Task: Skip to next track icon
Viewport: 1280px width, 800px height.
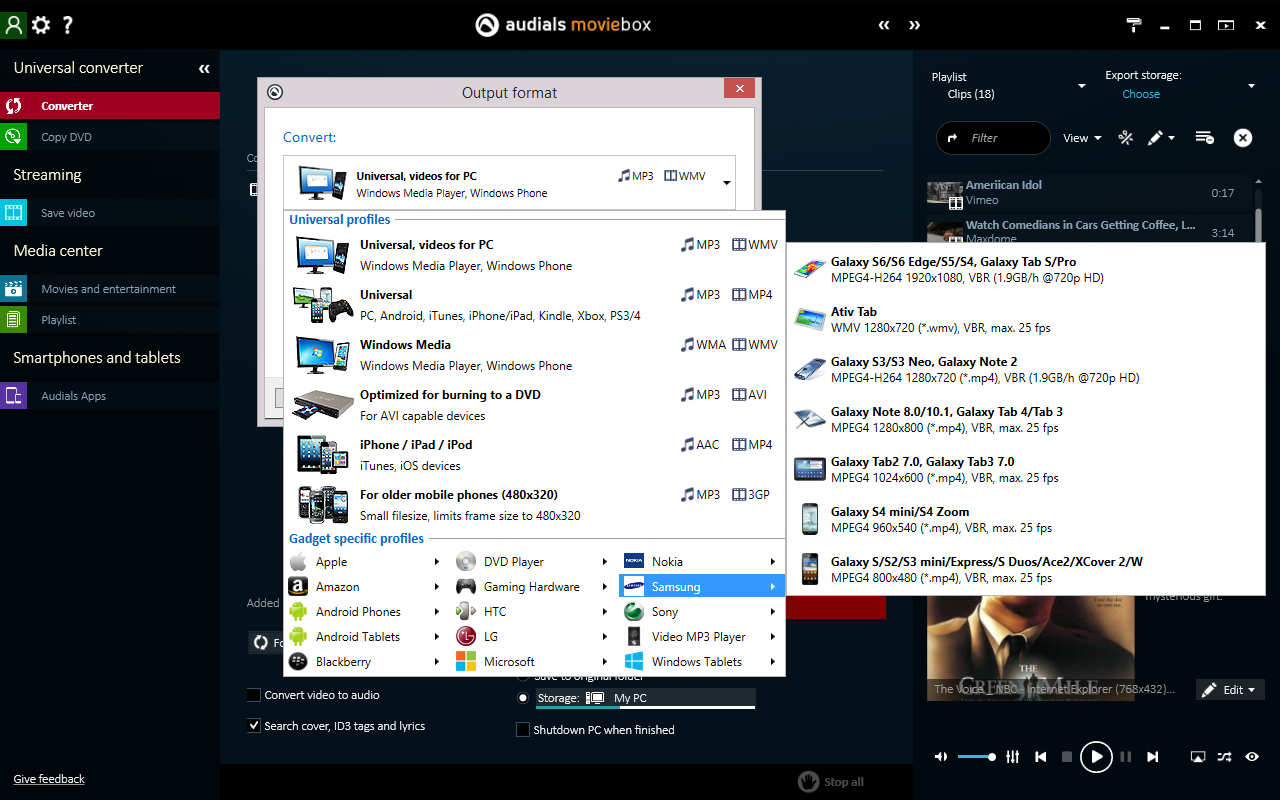Action: click(1153, 757)
